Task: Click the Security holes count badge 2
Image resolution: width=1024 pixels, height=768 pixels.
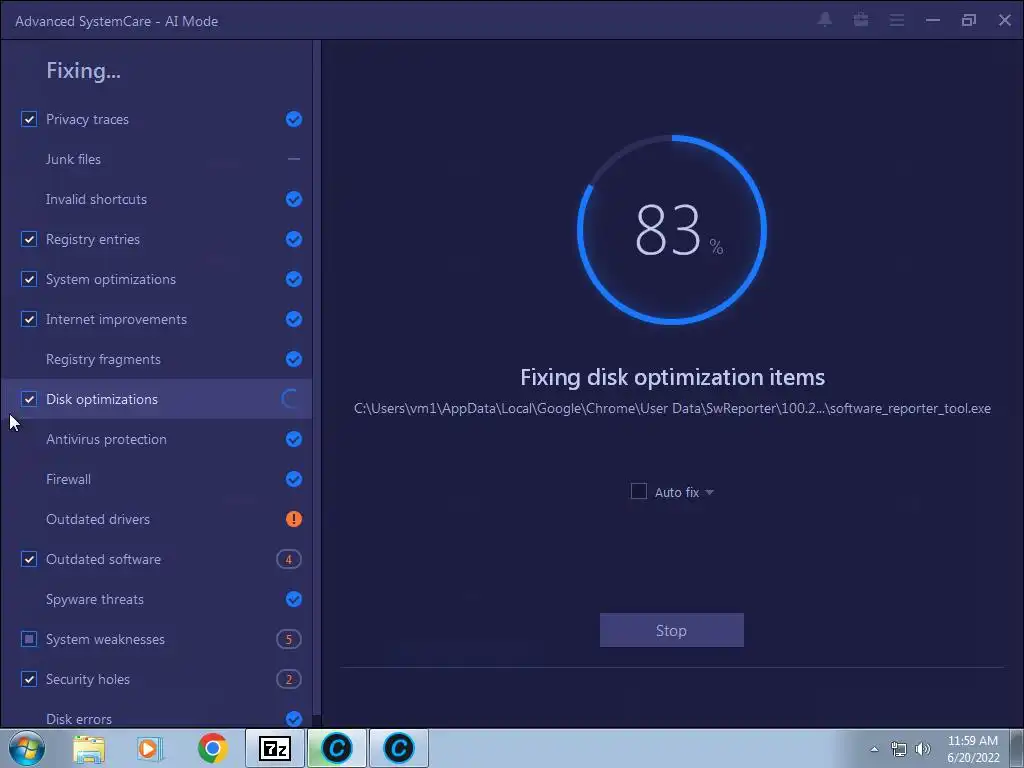Action: pyautogui.click(x=289, y=679)
